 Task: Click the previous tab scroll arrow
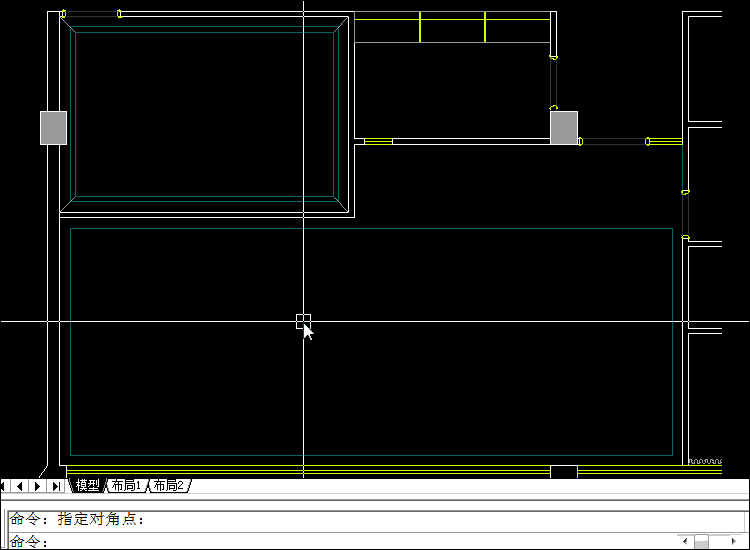tap(21, 486)
